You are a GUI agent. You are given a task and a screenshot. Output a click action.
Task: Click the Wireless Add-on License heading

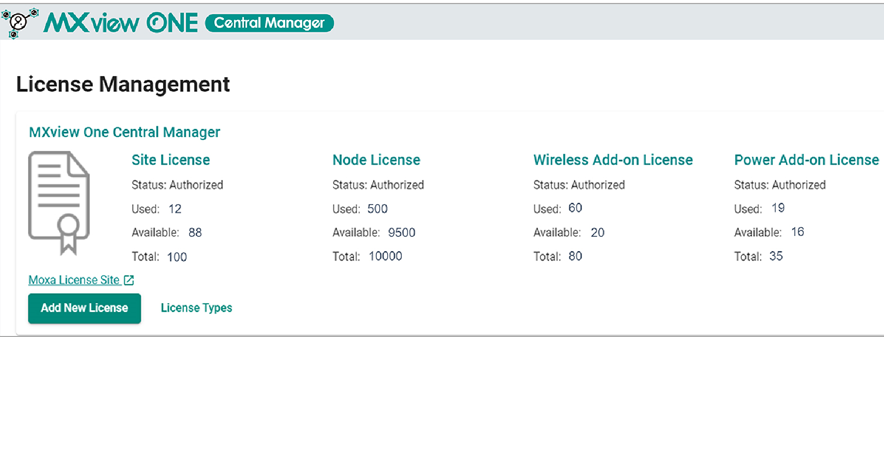click(x=613, y=160)
